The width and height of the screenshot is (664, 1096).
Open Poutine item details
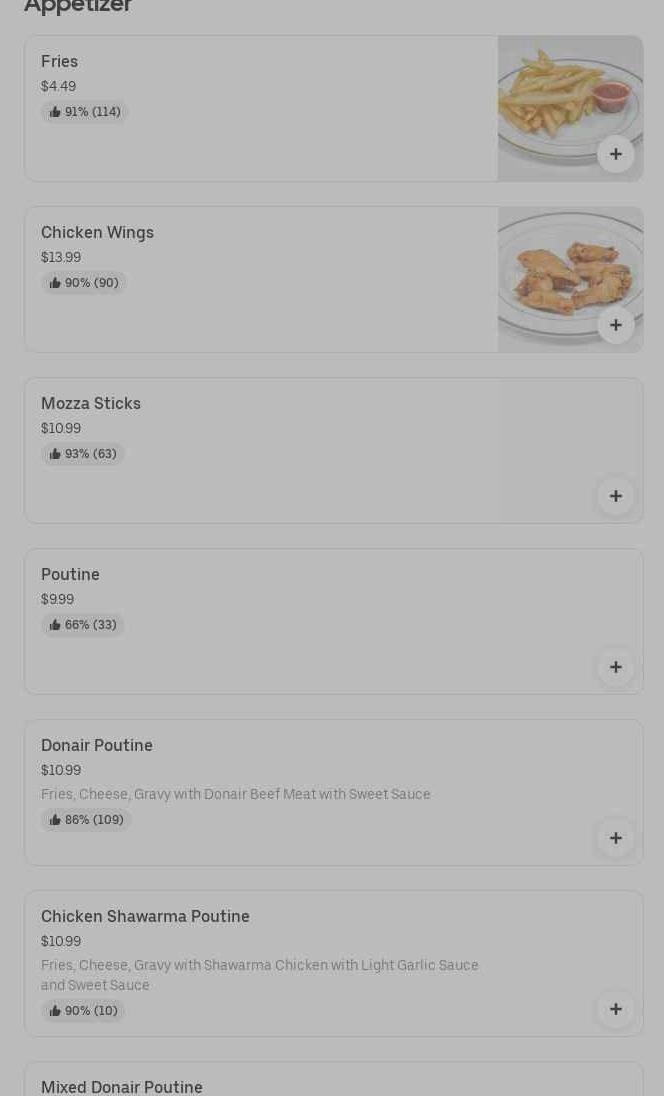coord(70,575)
